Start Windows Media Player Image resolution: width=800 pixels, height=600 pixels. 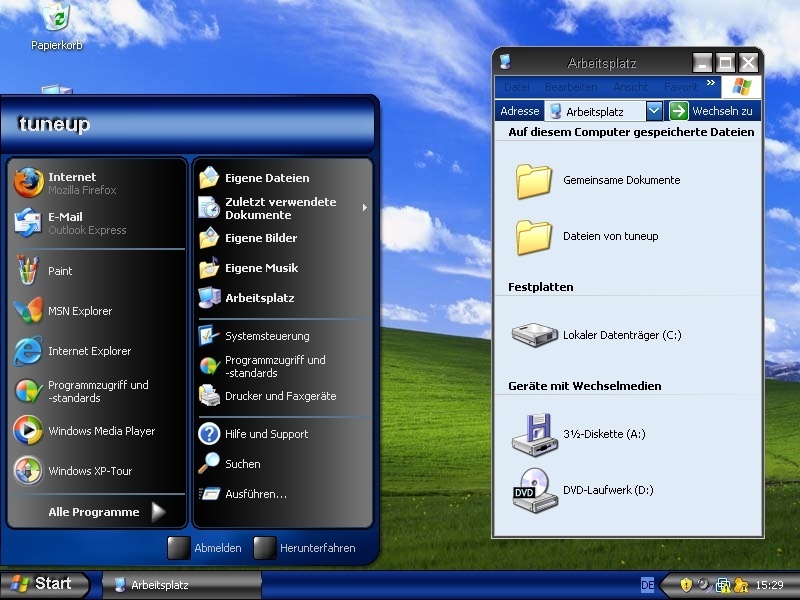[x=100, y=431]
